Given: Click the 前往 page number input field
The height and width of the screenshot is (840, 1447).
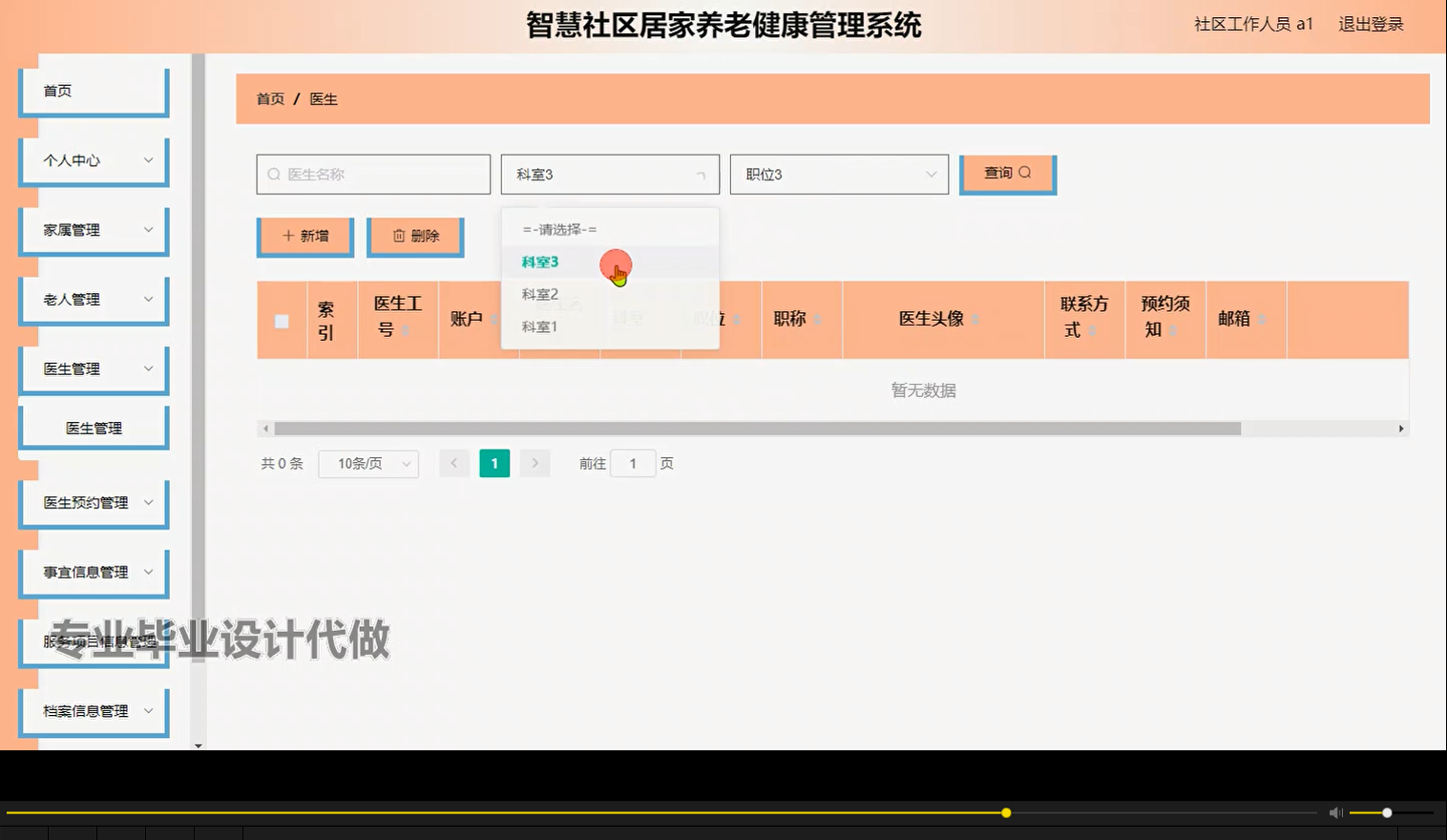Looking at the screenshot, I should [633, 463].
